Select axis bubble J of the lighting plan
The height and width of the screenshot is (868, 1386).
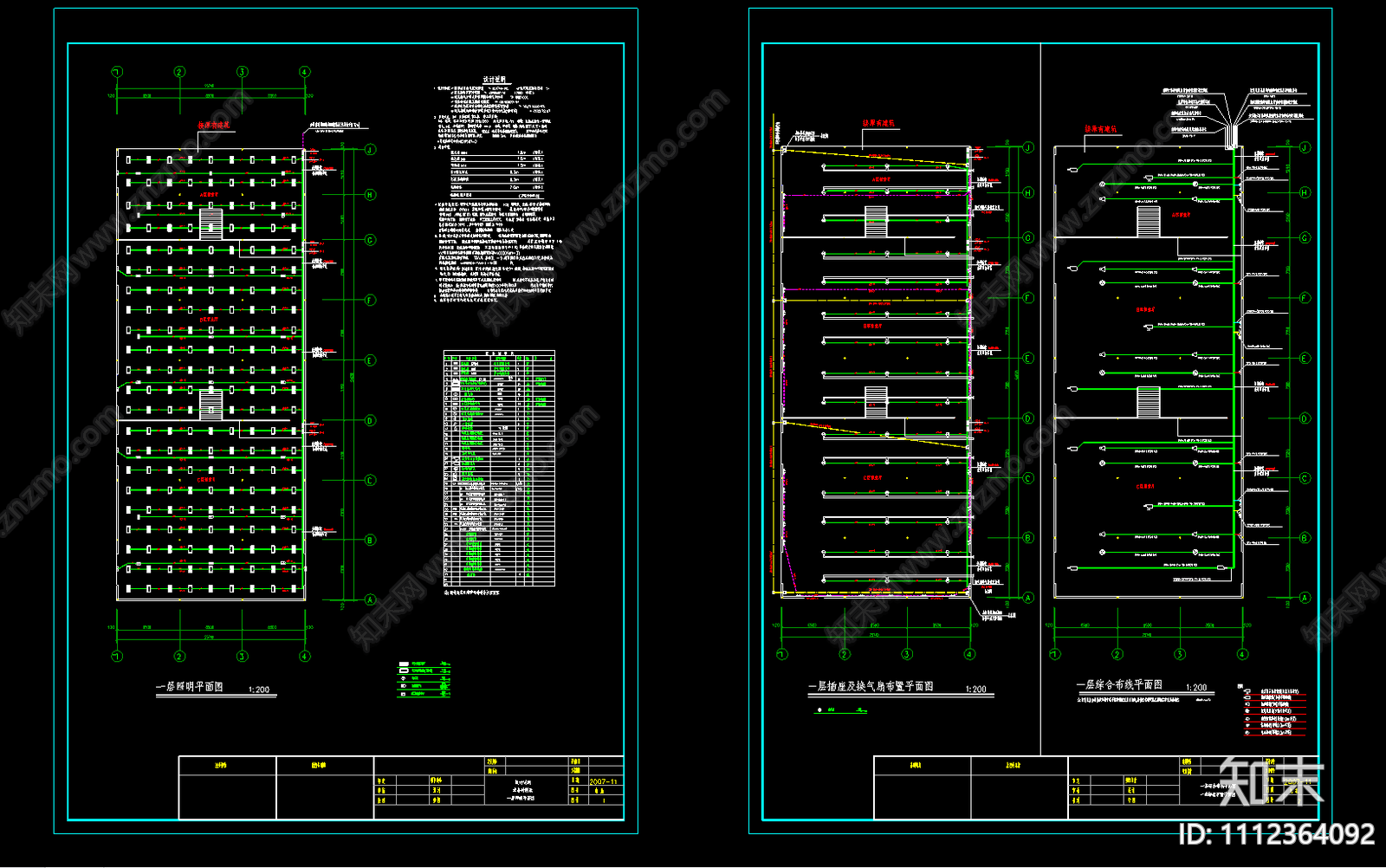click(x=370, y=149)
